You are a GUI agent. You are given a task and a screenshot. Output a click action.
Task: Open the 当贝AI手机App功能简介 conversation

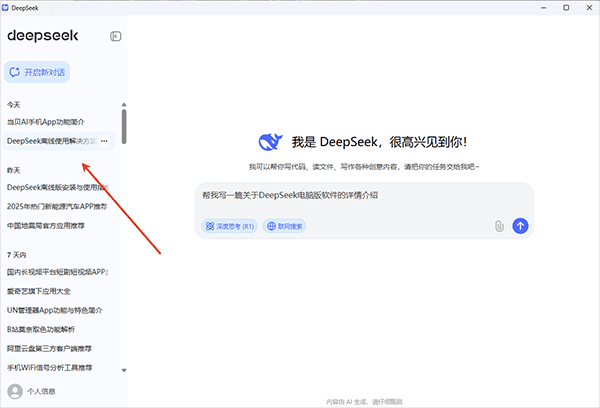(x=52, y=122)
